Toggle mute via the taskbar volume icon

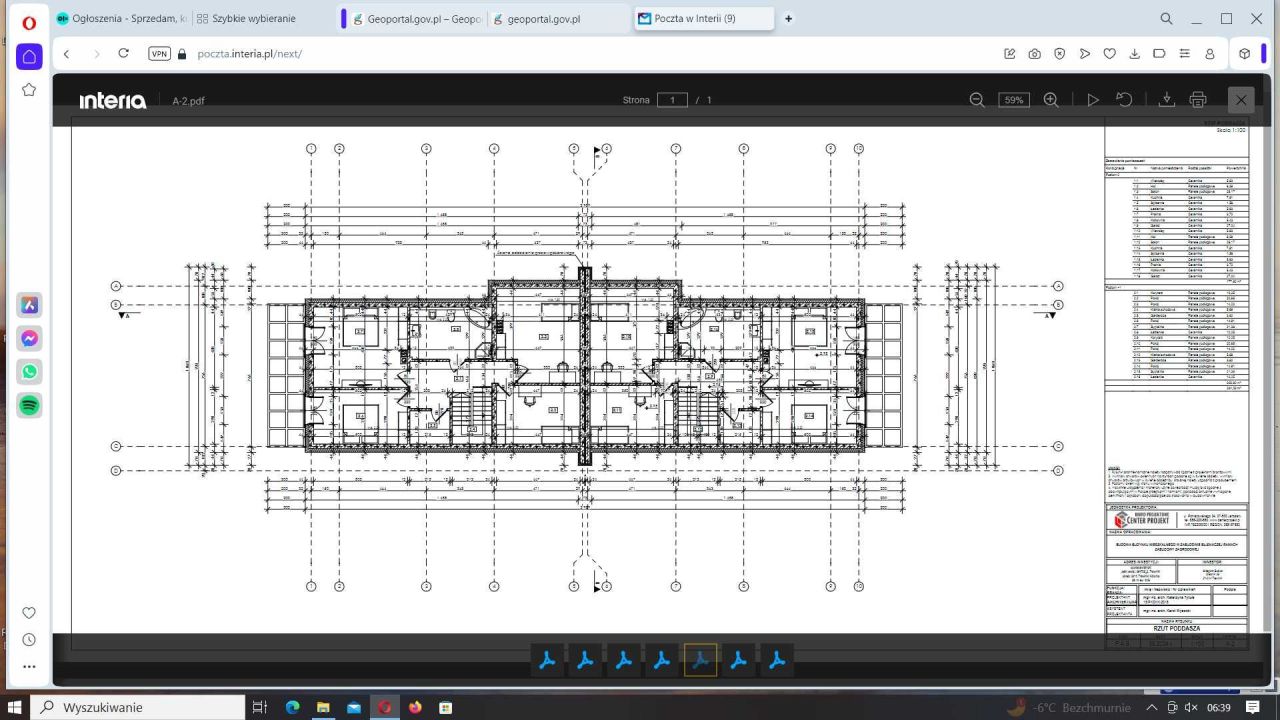pos(1190,707)
